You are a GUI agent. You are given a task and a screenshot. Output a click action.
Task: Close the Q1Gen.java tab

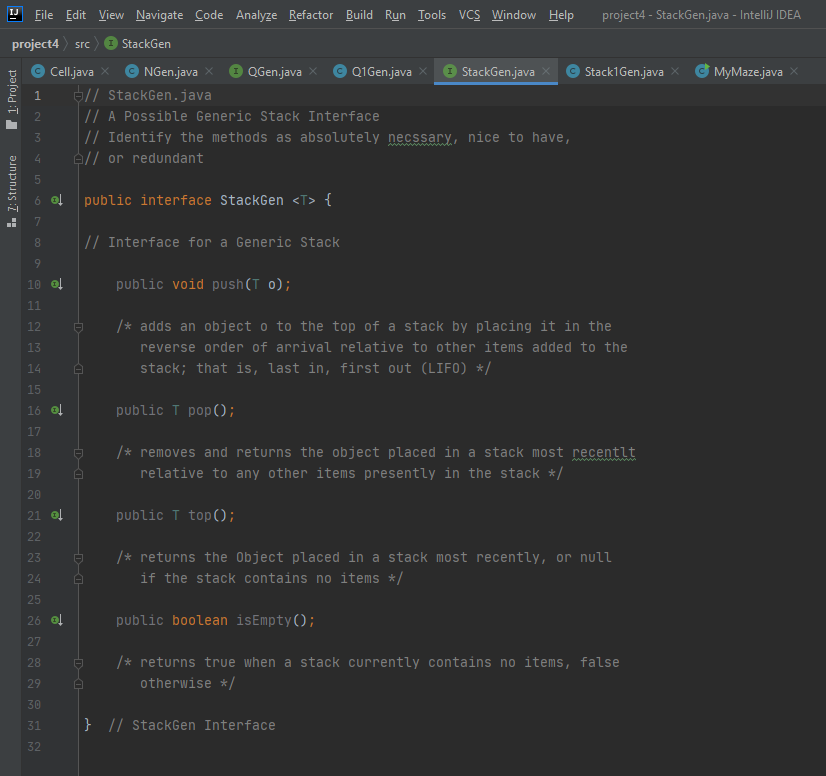coord(422,71)
